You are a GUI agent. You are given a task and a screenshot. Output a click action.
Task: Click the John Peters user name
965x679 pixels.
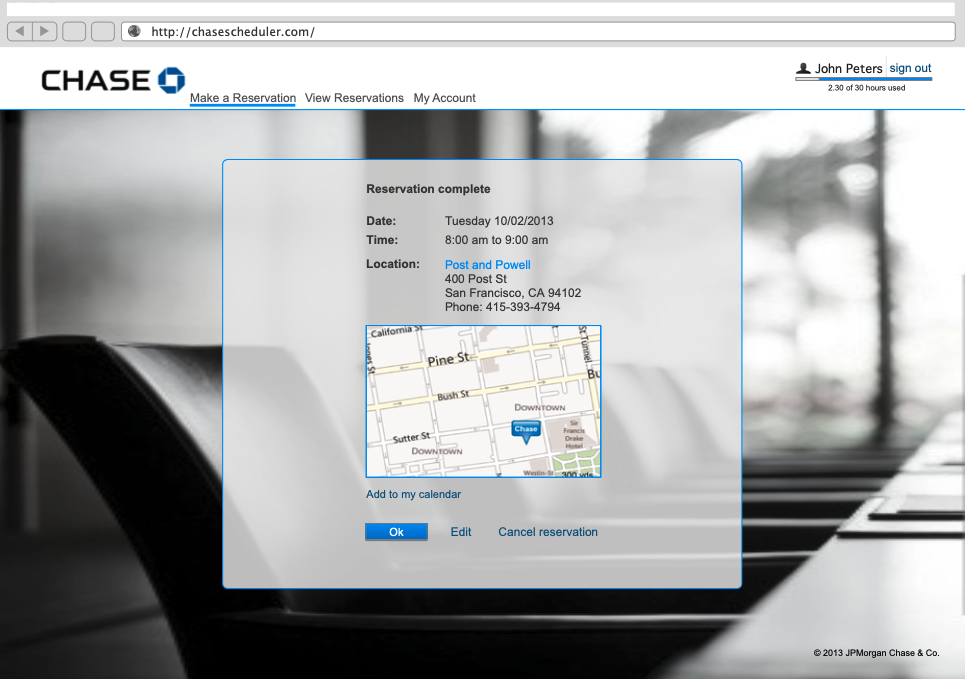848,69
